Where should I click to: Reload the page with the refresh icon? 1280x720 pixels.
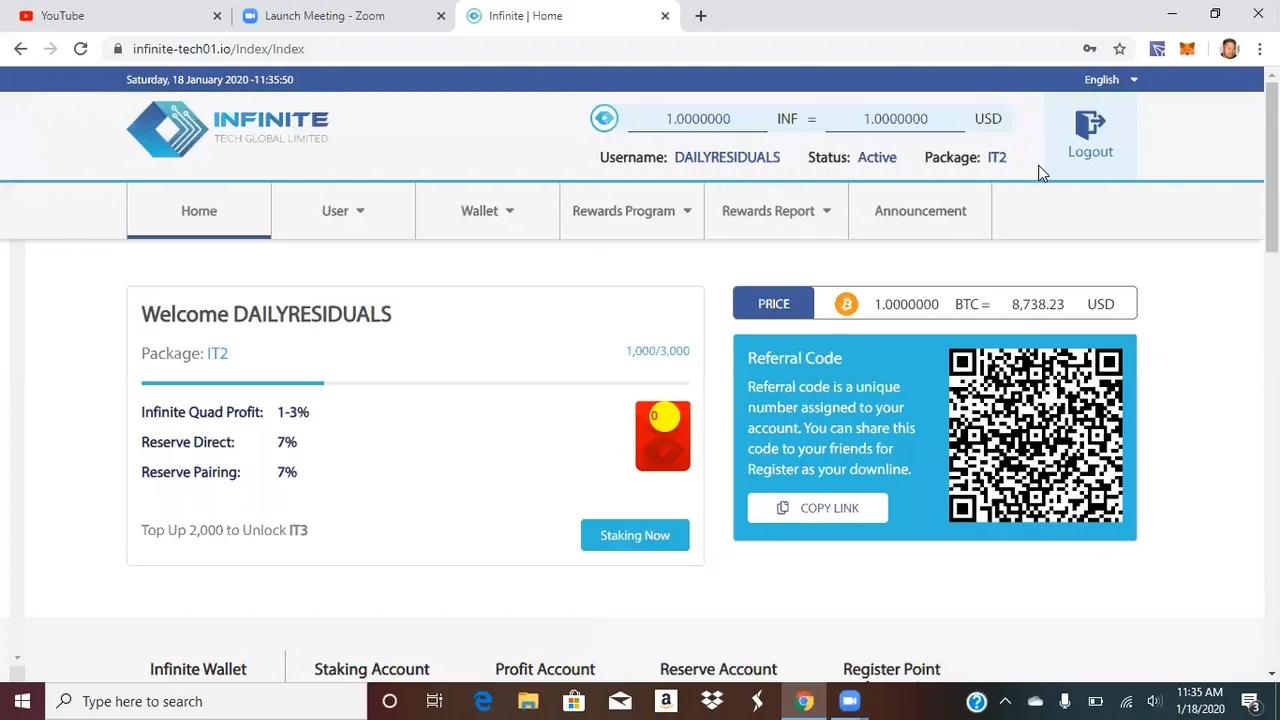click(81, 48)
